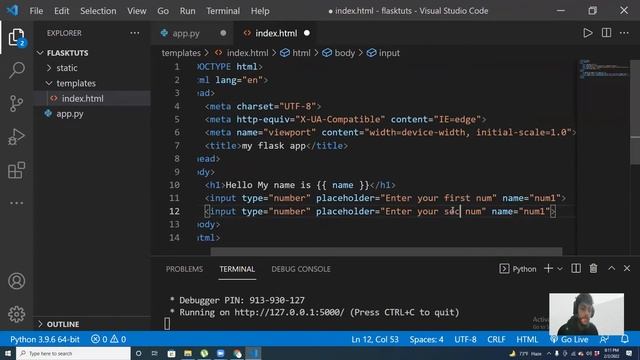The image size is (640, 360).
Task: Open the Run and Debug view
Action: pos(16,137)
